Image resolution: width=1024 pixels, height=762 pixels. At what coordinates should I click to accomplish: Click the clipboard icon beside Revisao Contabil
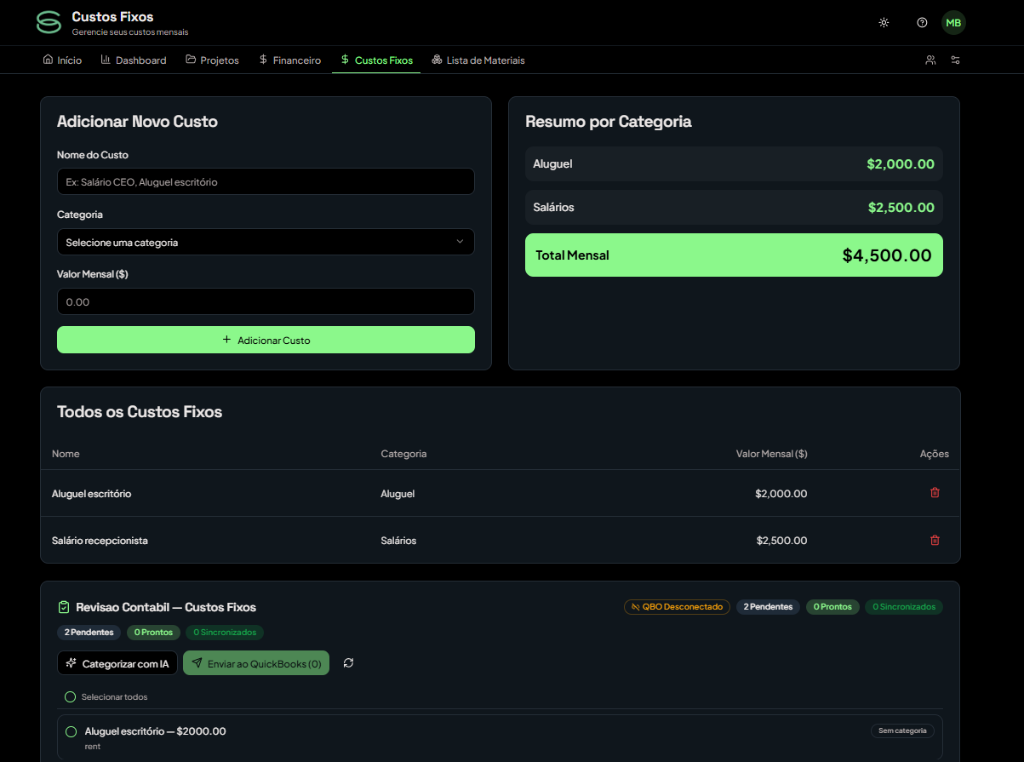[x=63, y=607]
